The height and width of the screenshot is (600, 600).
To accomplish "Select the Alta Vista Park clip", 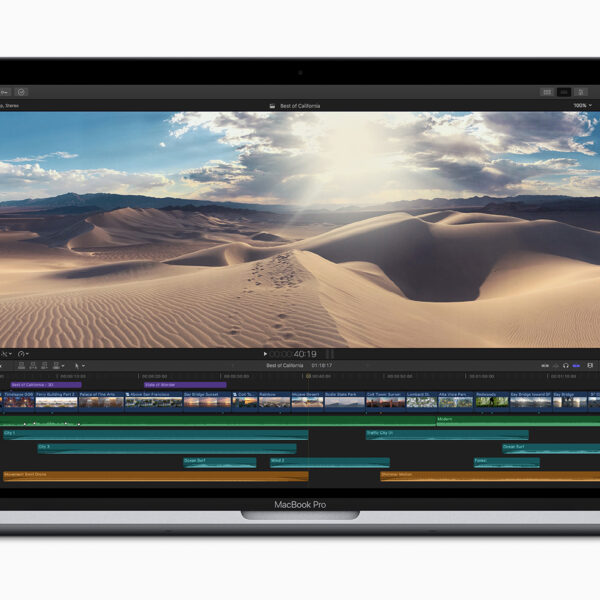I will click(x=456, y=402).
